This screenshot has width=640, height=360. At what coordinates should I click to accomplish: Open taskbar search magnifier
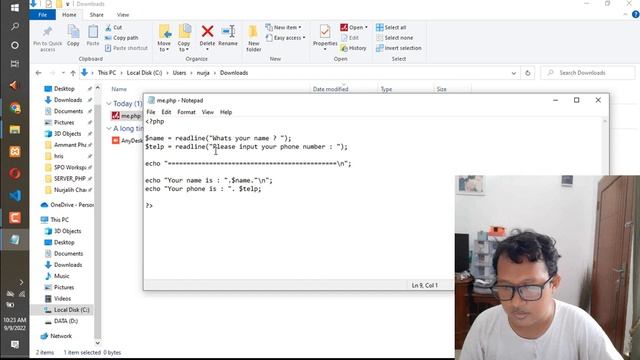pos(15,27)
